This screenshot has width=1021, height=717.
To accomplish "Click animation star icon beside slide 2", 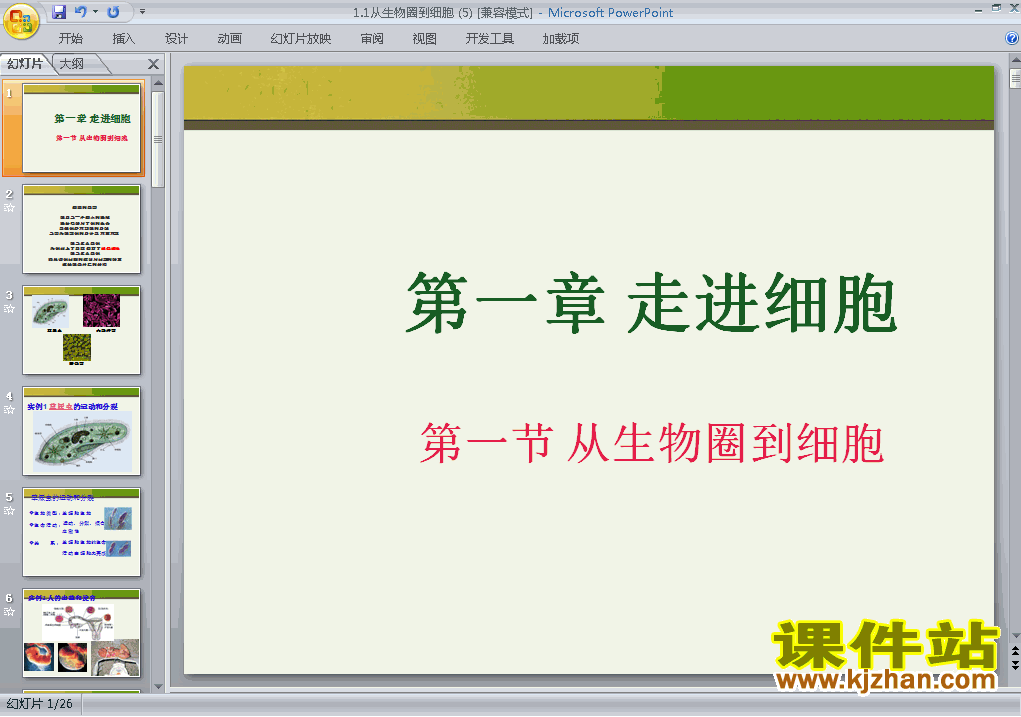I will pos(9,208).
